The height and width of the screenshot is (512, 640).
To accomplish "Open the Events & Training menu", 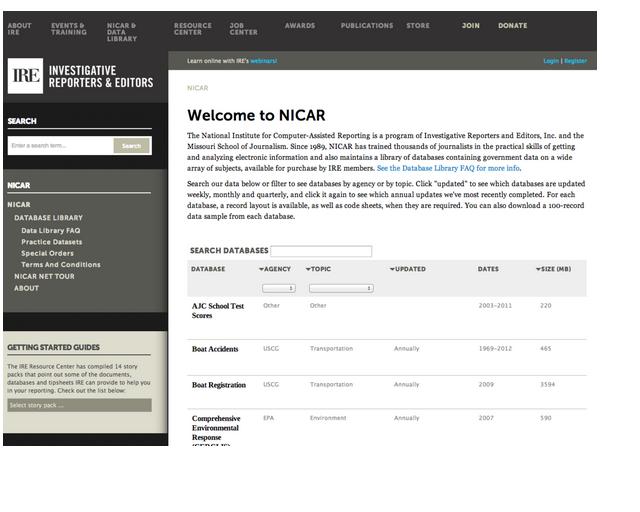I will 69,29.
